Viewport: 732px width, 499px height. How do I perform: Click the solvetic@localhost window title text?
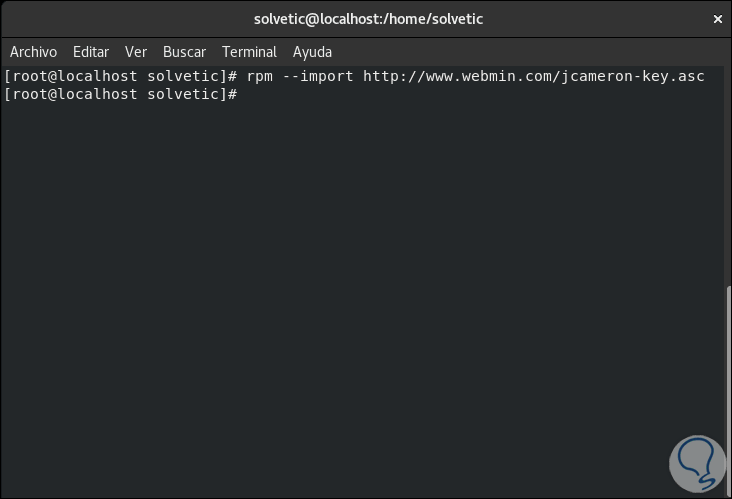(x=366, y=18)
